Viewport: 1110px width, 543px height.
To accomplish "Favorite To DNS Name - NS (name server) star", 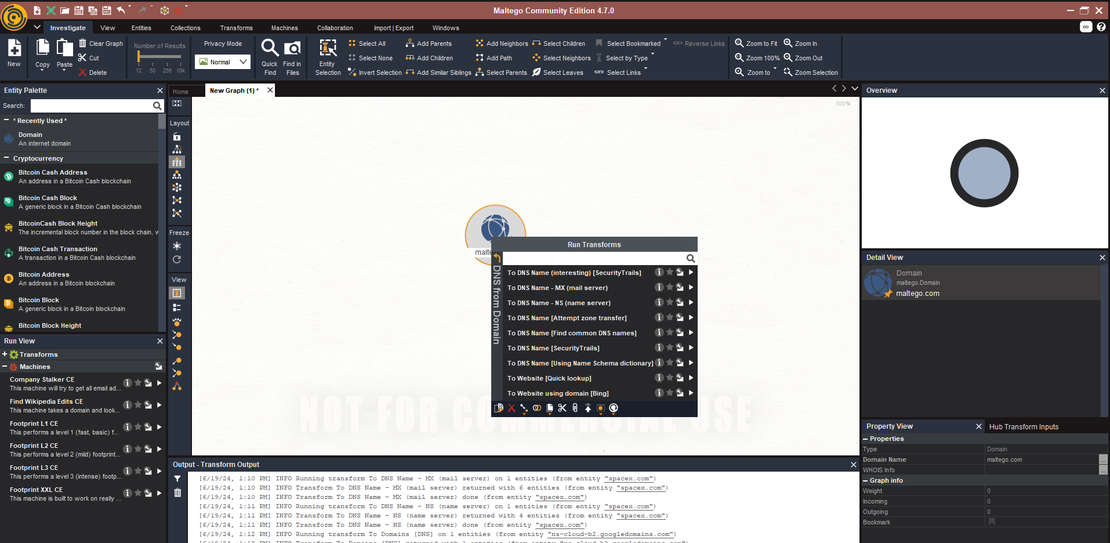I will coord(670,303).
